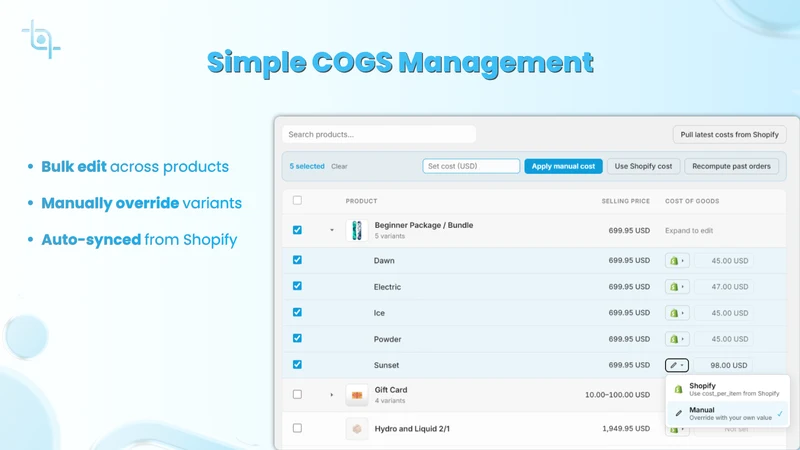Open Beginner Package / Bundle thumbnail

(x=357, y=231)
